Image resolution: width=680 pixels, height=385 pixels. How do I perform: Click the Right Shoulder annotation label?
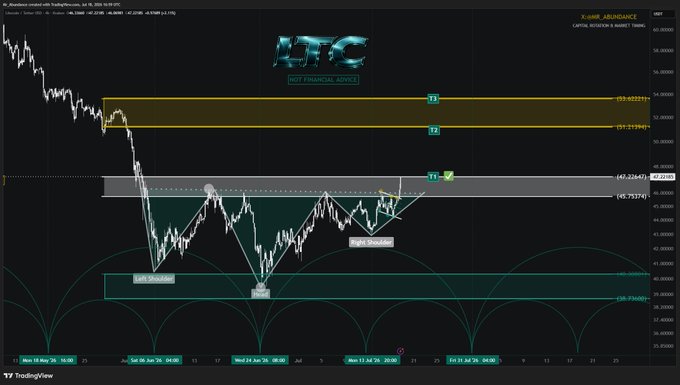(371, 242)
